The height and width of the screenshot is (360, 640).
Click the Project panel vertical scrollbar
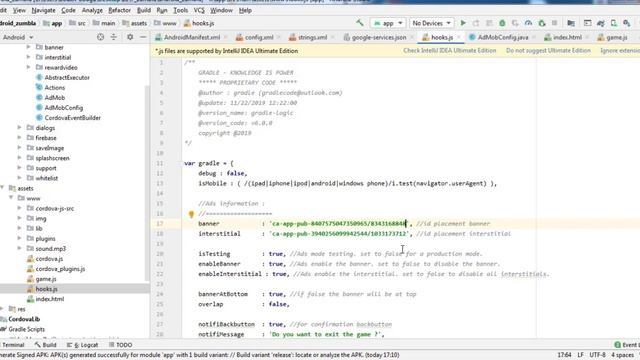[x=147, y=183]
